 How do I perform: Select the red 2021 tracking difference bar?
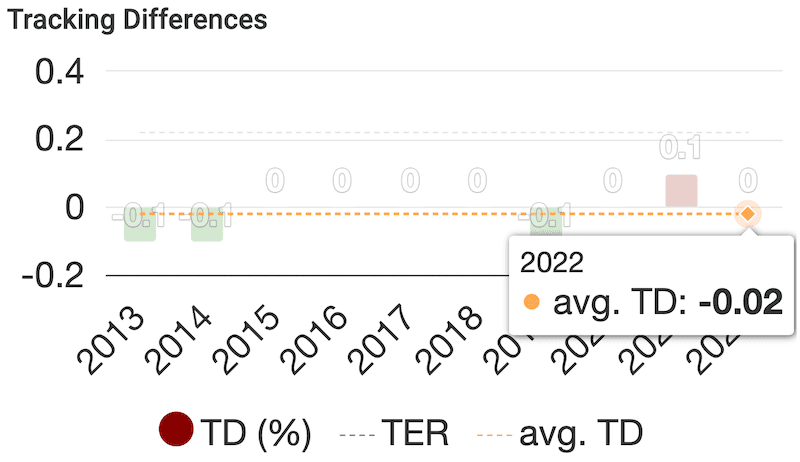tap(681, 191)
